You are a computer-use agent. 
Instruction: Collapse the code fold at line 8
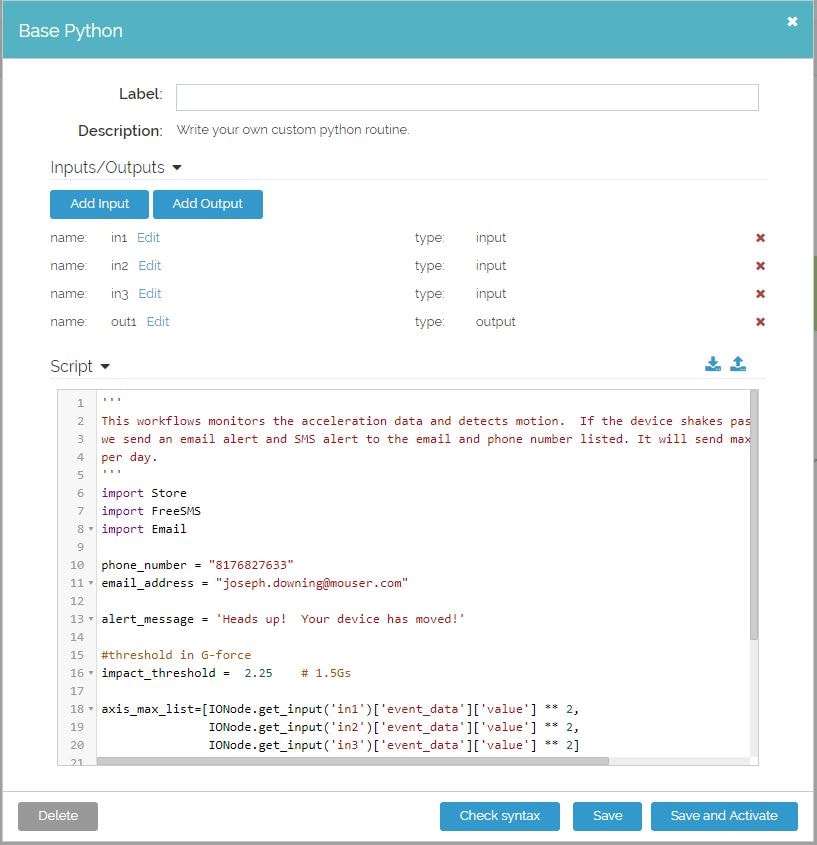(x=90, y=529)
